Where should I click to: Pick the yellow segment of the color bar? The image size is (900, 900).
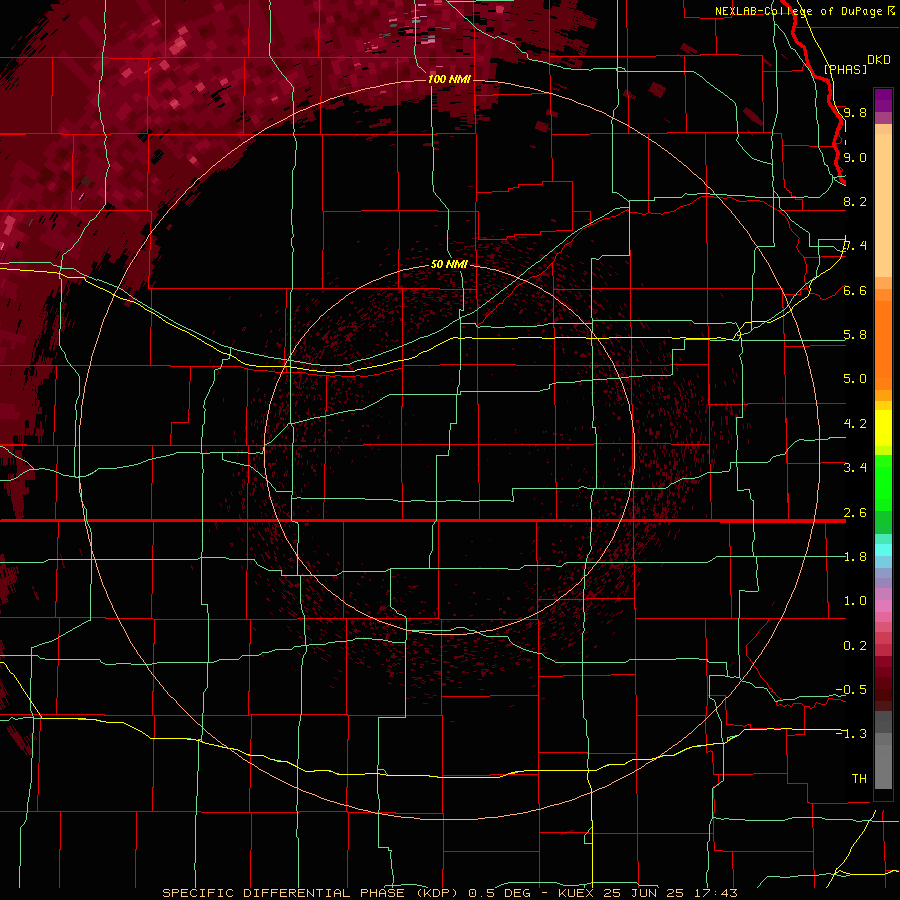tap(883, 428)
